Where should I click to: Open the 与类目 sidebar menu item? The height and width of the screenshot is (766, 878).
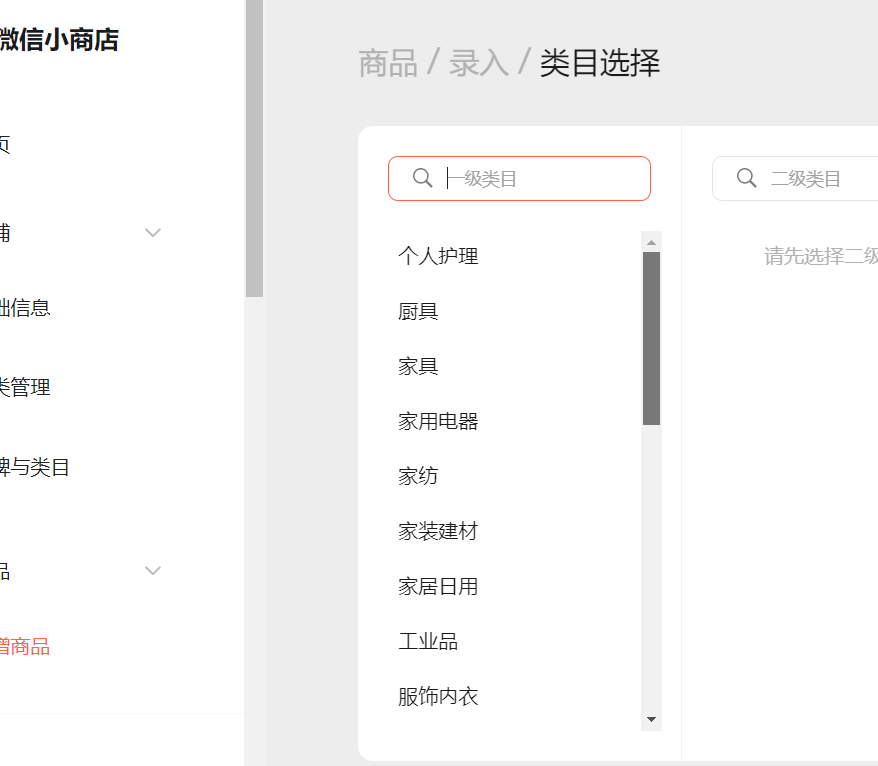[35, 467]
